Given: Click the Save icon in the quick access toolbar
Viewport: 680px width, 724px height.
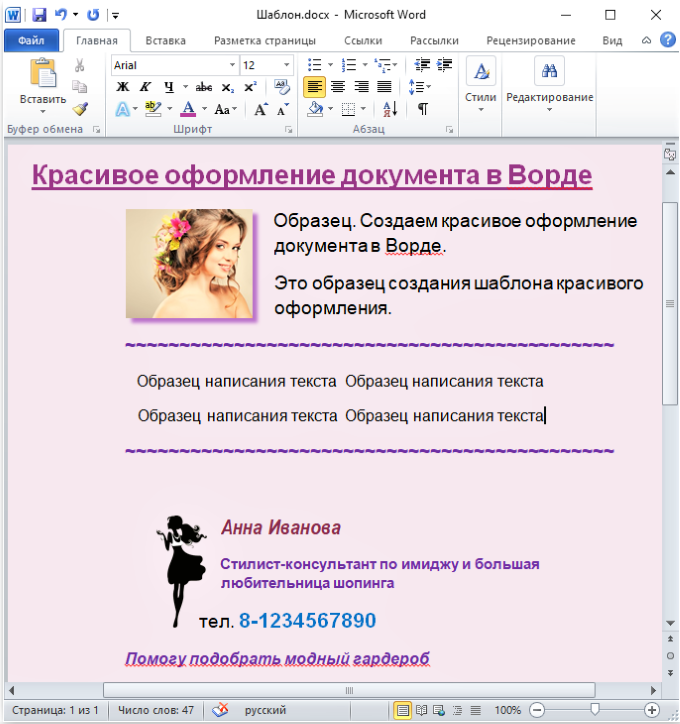Looking at the screenshot, I should [x=39, y=15].
